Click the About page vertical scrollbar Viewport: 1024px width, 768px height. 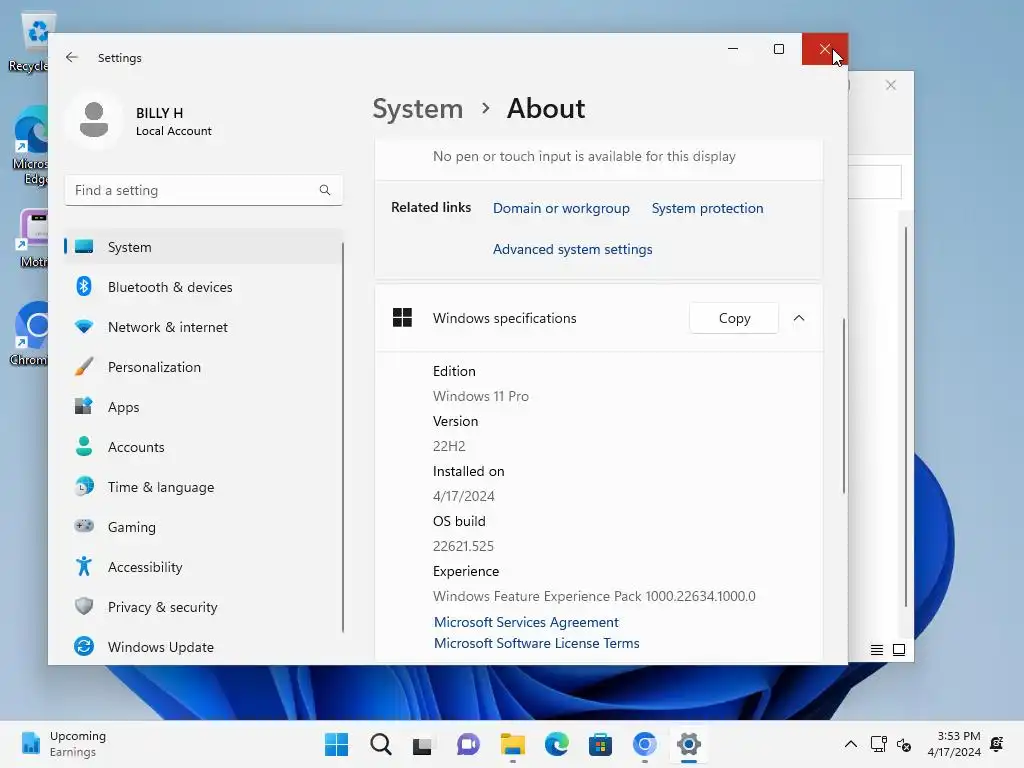[x=844, y=405]
